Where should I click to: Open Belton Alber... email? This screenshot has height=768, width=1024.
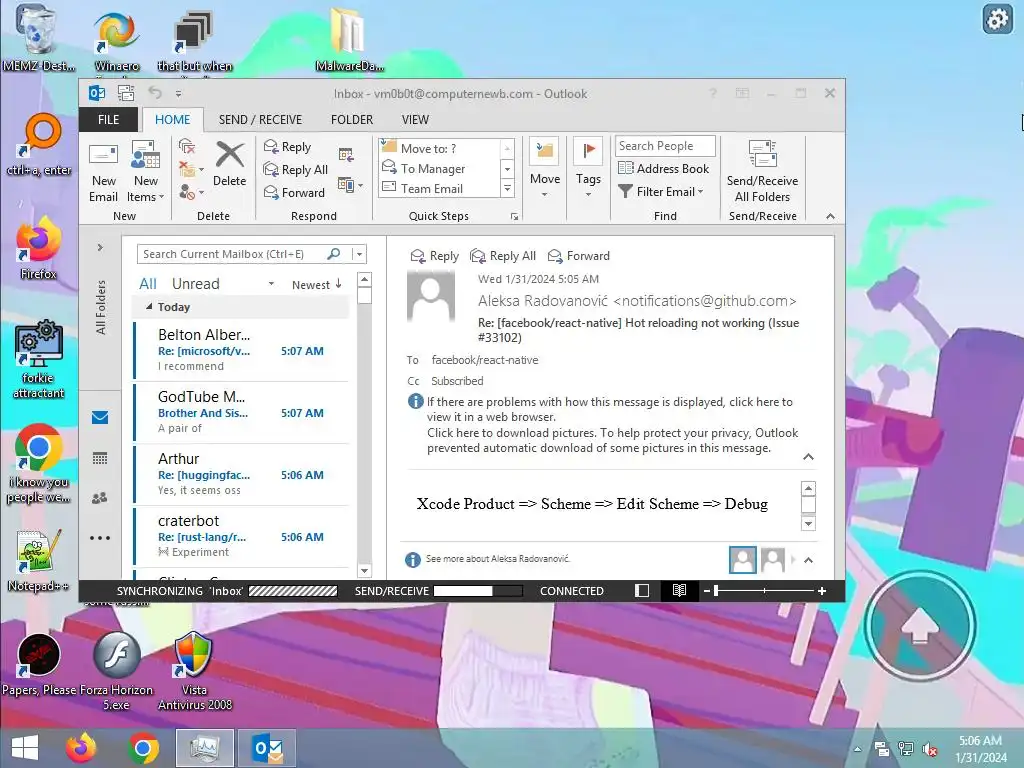[241, 349]
